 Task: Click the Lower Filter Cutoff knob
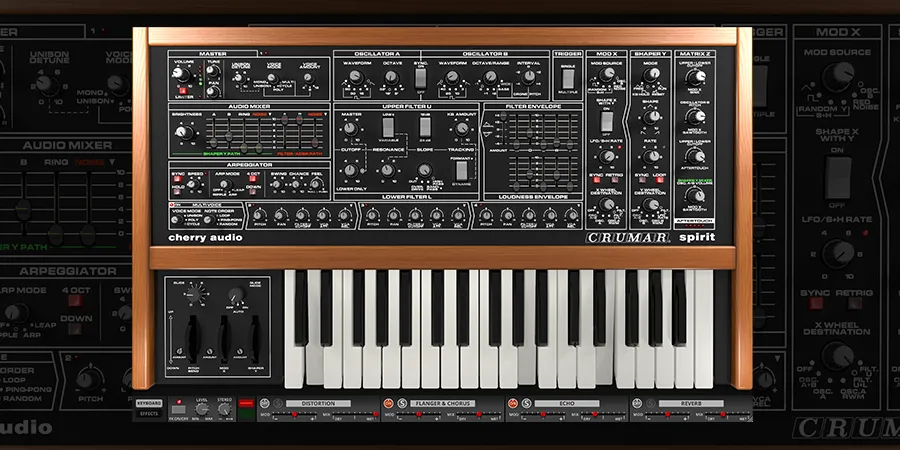click(350, 170)
